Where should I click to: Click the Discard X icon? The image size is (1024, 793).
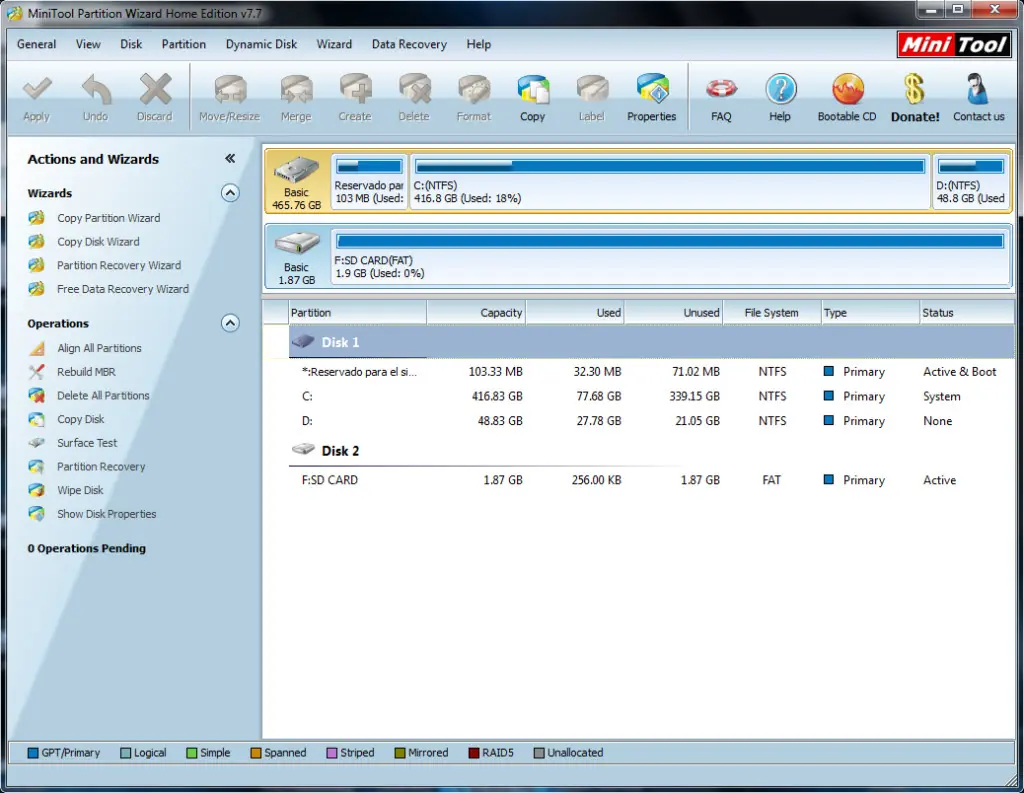pos(155,89)
